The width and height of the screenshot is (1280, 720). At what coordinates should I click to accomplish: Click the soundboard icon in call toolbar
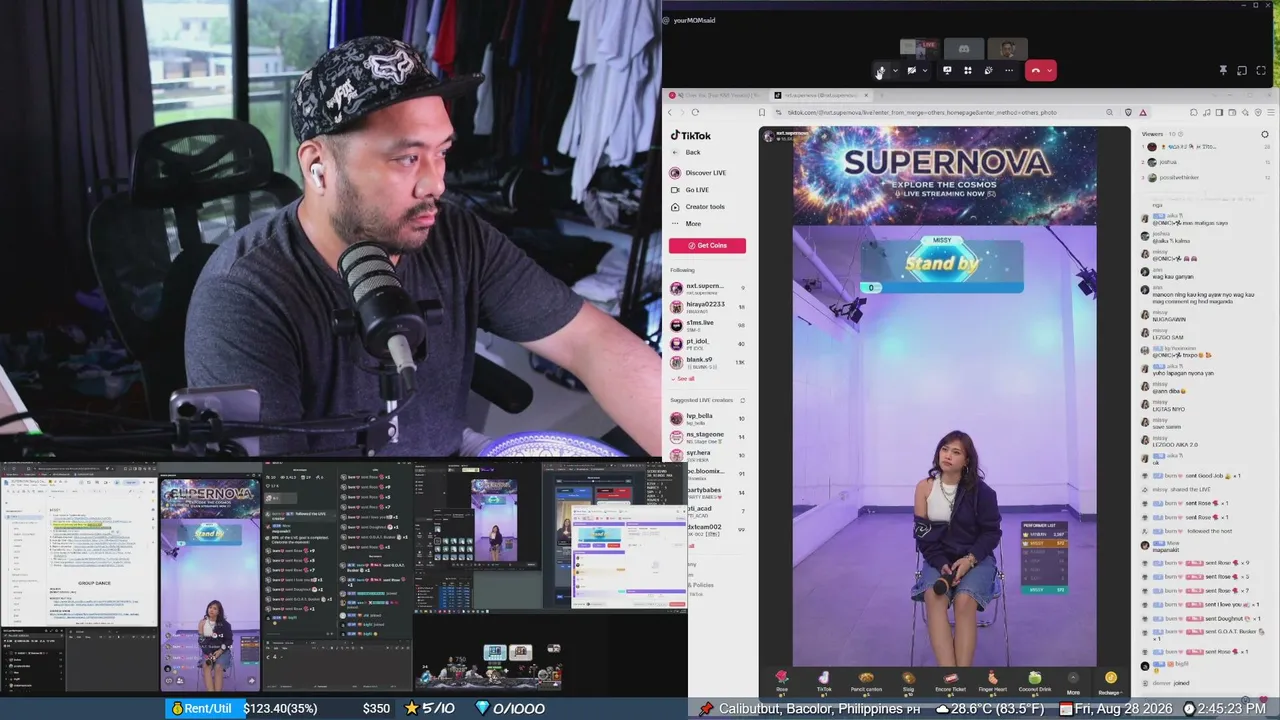coord(988,70)
